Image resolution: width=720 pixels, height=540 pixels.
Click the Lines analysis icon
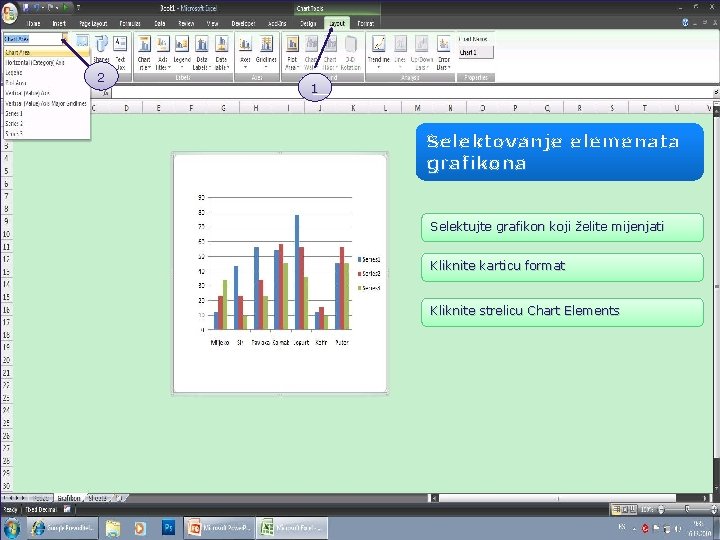click(400, 52)
